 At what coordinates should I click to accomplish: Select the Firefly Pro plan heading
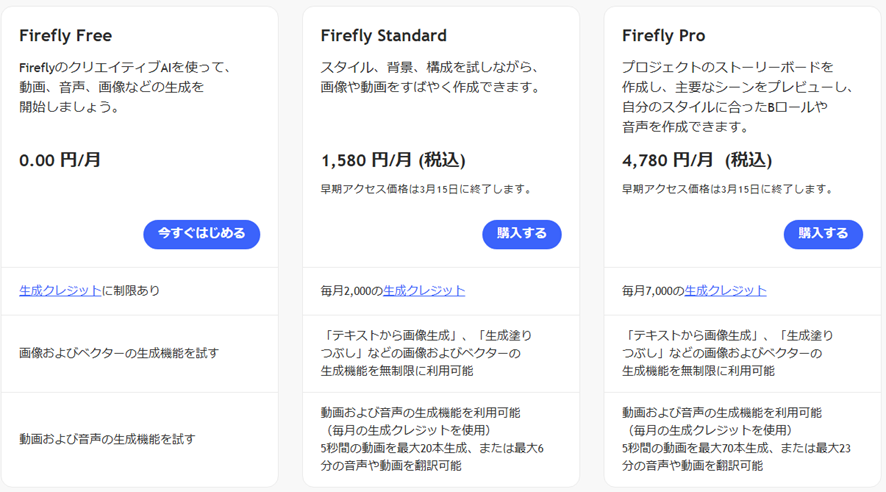click(x=663, y=36)
